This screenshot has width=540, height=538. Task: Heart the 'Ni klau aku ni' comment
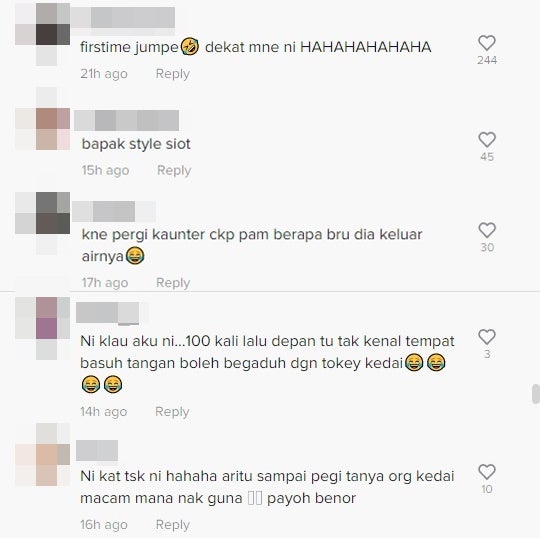(x=487, y=337)
